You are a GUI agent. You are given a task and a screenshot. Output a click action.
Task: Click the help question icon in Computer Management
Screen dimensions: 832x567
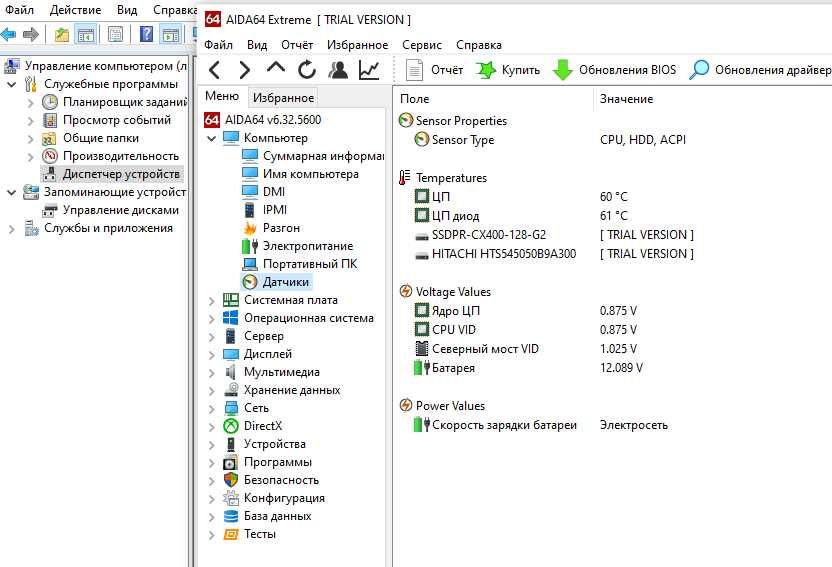coord(146,35)
